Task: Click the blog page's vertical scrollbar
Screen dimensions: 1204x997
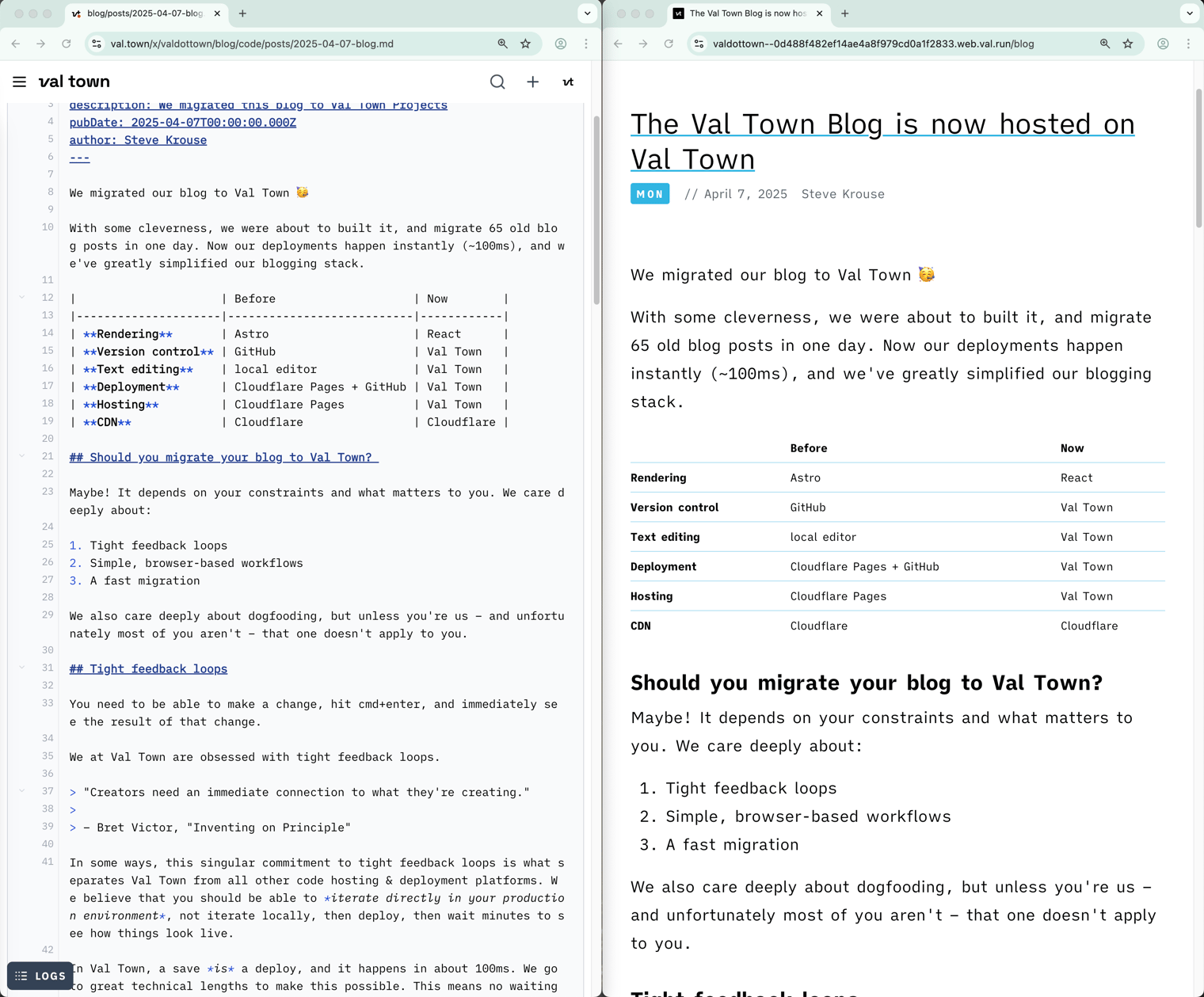Action: [1199, 158]
